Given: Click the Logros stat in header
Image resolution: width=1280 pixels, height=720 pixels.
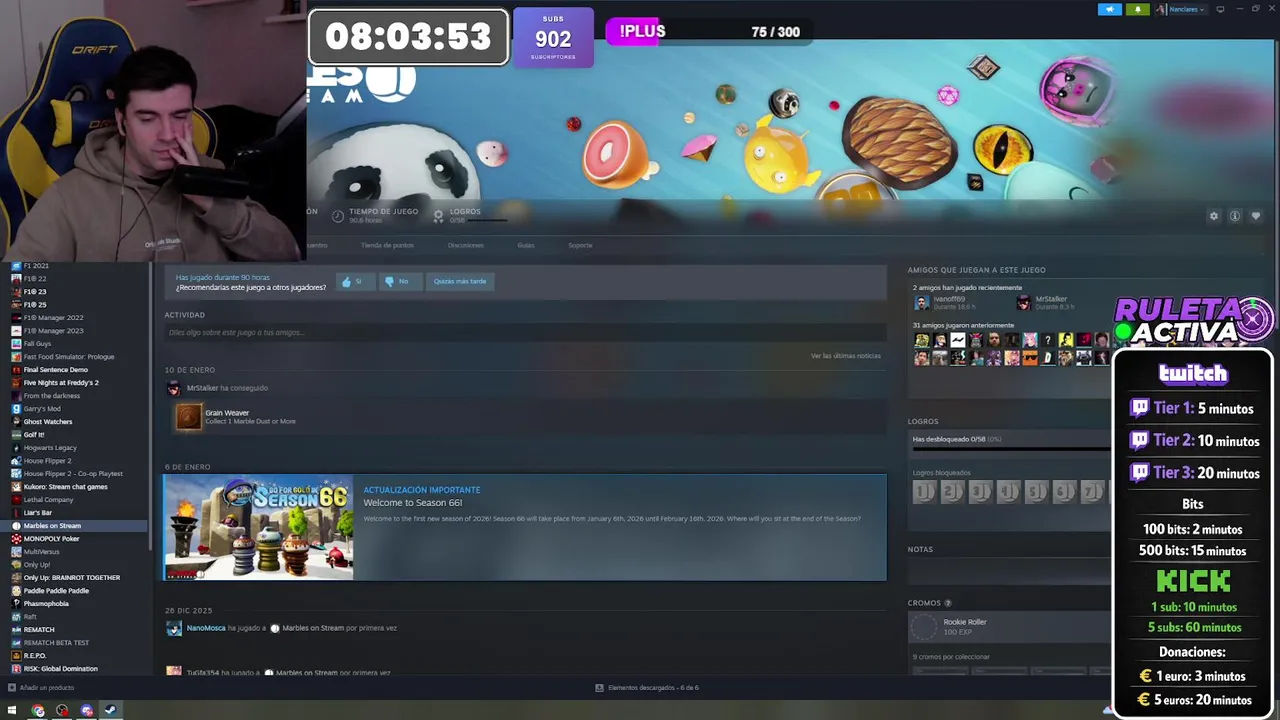Looking at the screenshot, I should tap(465, 214).
